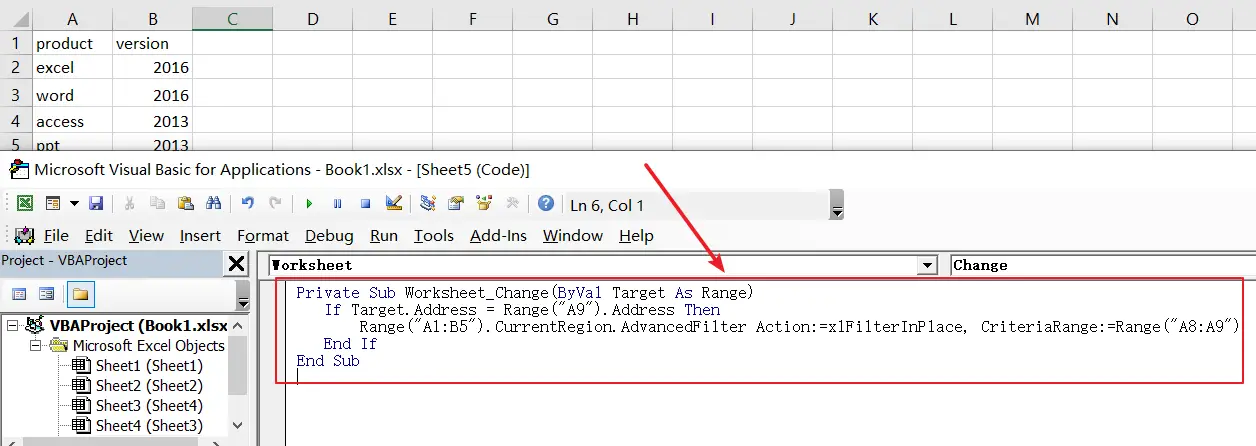
Task: Click the Undo arrow icon
Action: click(247, 203)
